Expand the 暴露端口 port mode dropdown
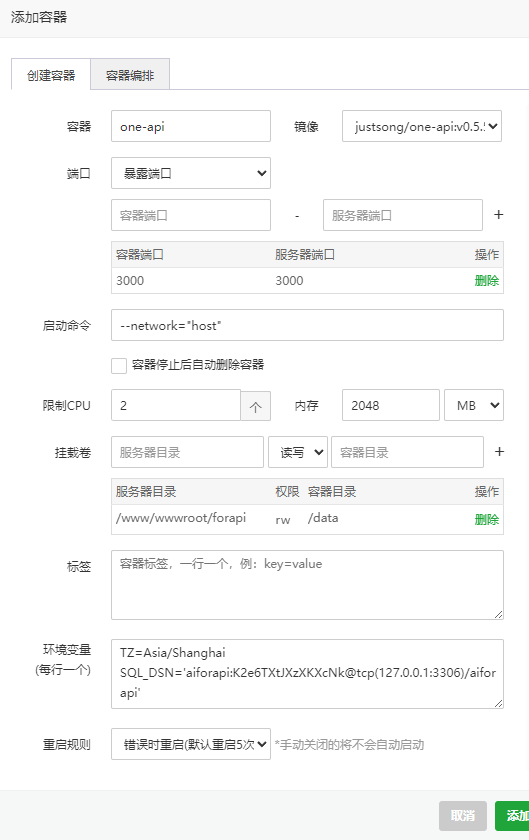The image size is (529, 840). [x=191, y=173]
